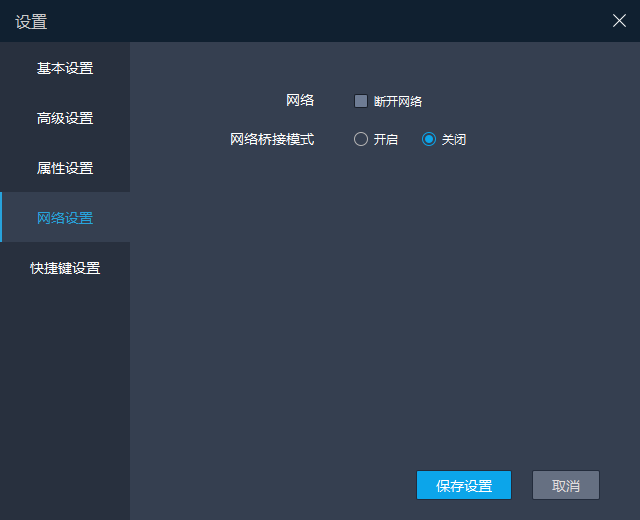Tick the 断开网络 checkbox box

tap(361, 101)
